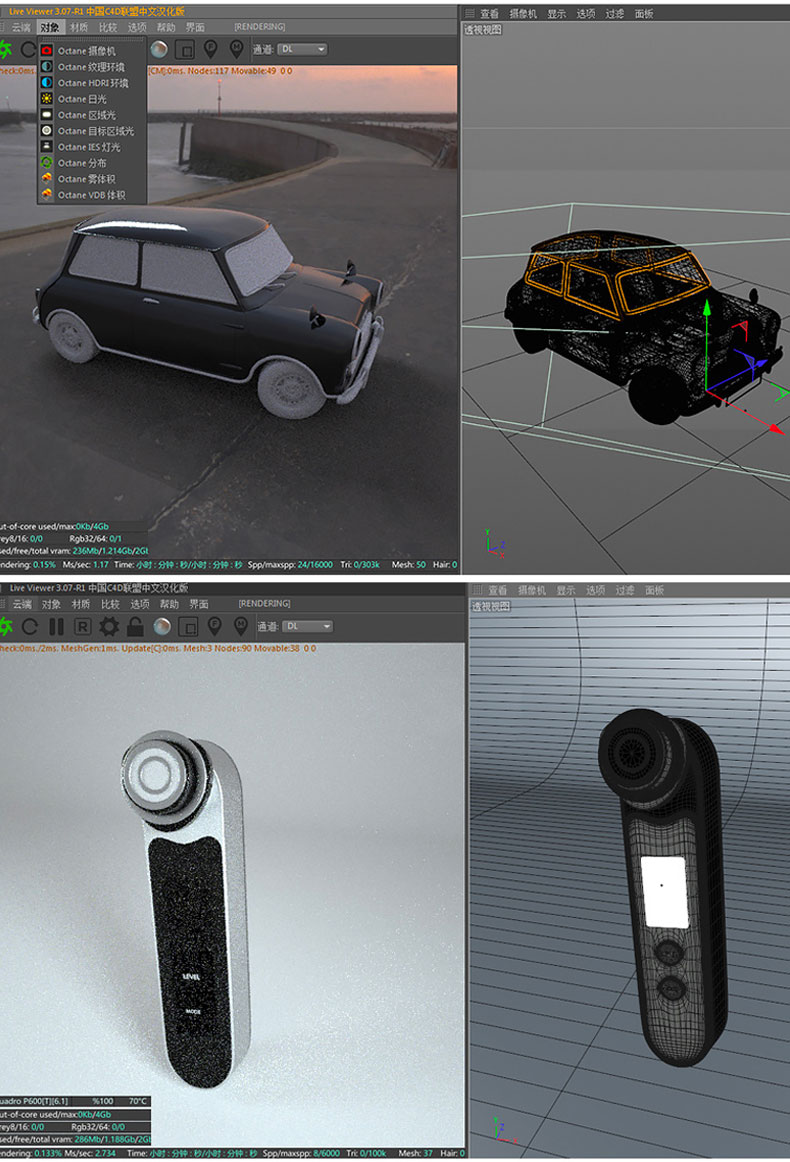Open the 查看 menu in the upper viewport
Screen dimensions: 790x1162
click(490, 13)
